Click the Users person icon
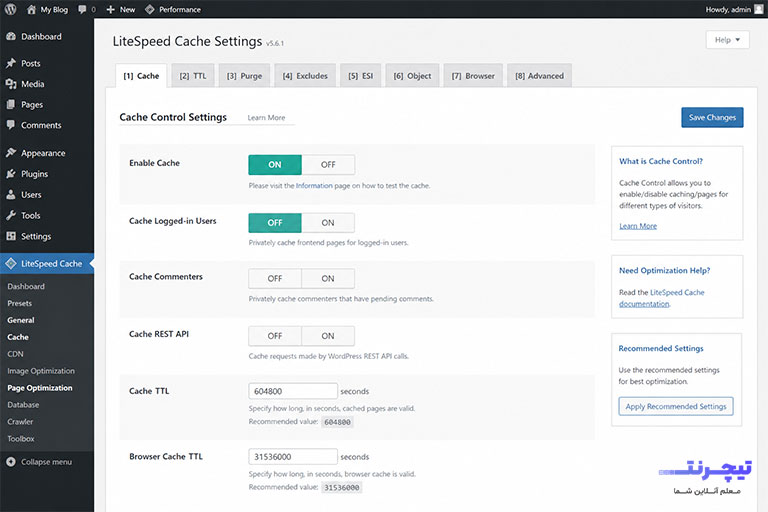768x512 pixels. 11,195
